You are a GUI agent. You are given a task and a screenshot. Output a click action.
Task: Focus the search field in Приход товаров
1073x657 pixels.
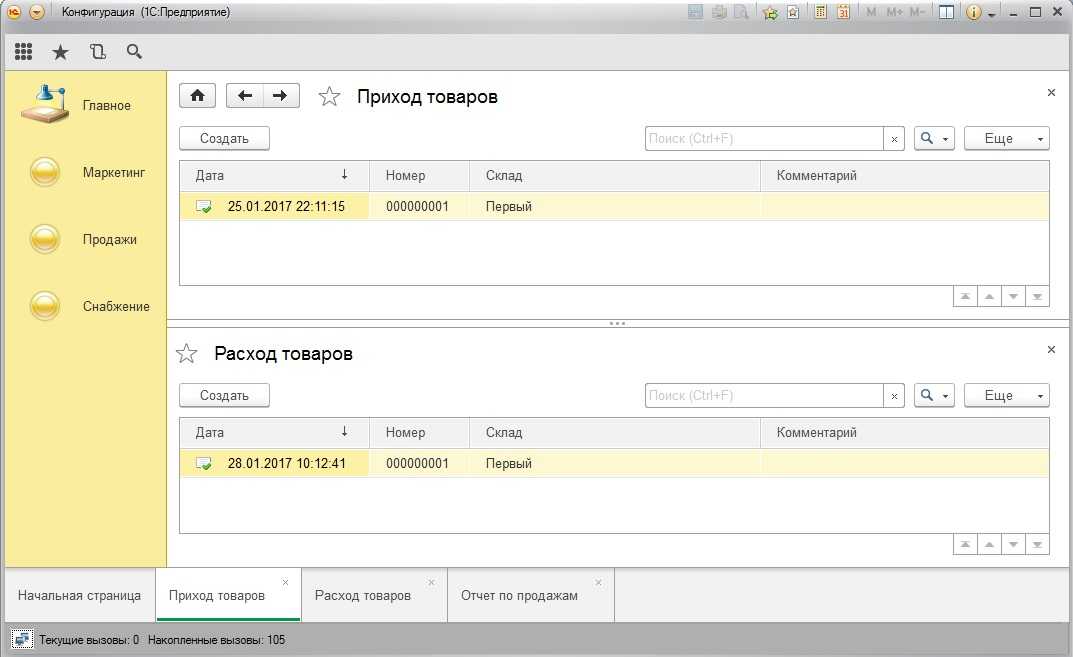(x=764, y=138)
